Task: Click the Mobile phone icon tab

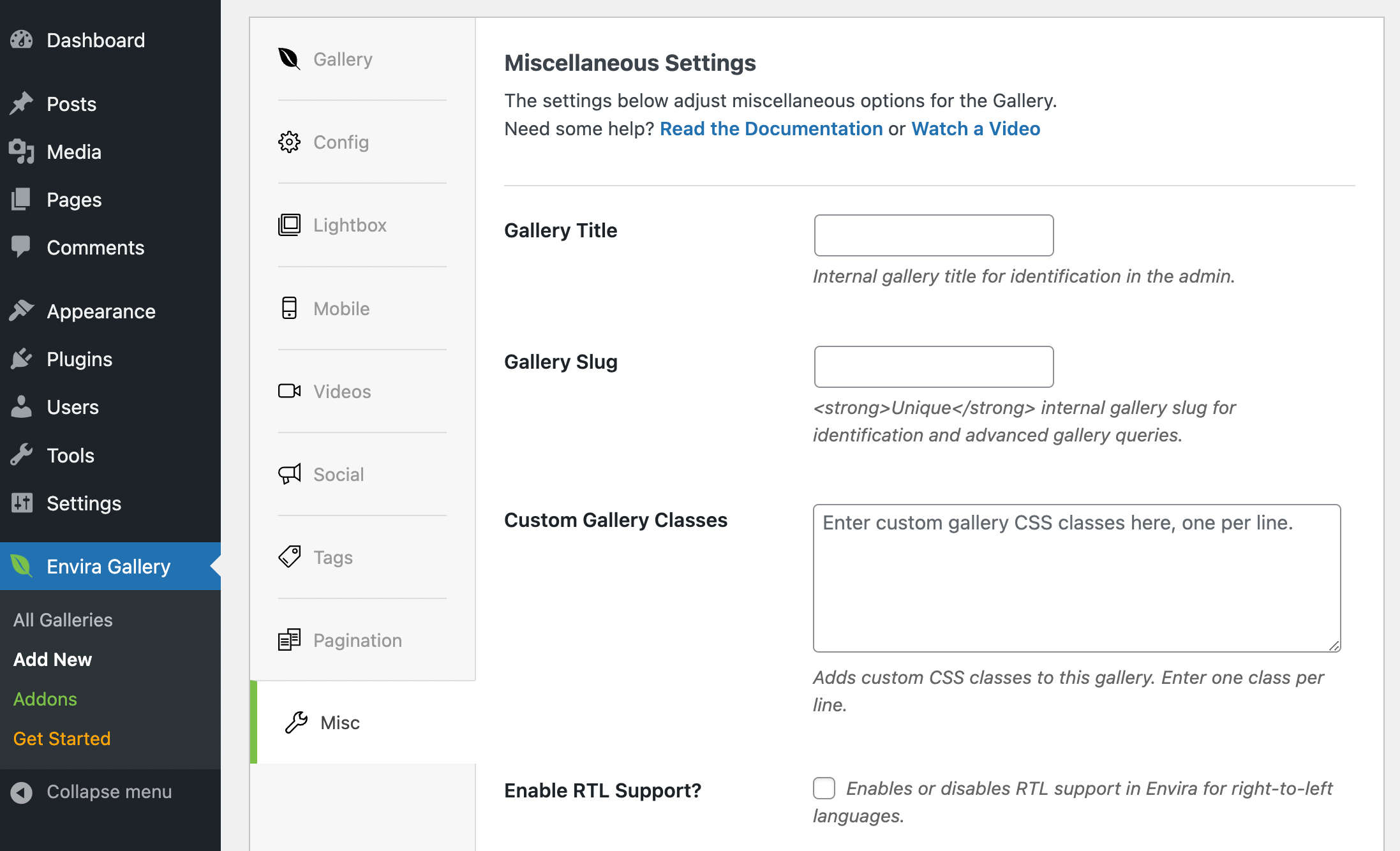Action: pos(289,308)
